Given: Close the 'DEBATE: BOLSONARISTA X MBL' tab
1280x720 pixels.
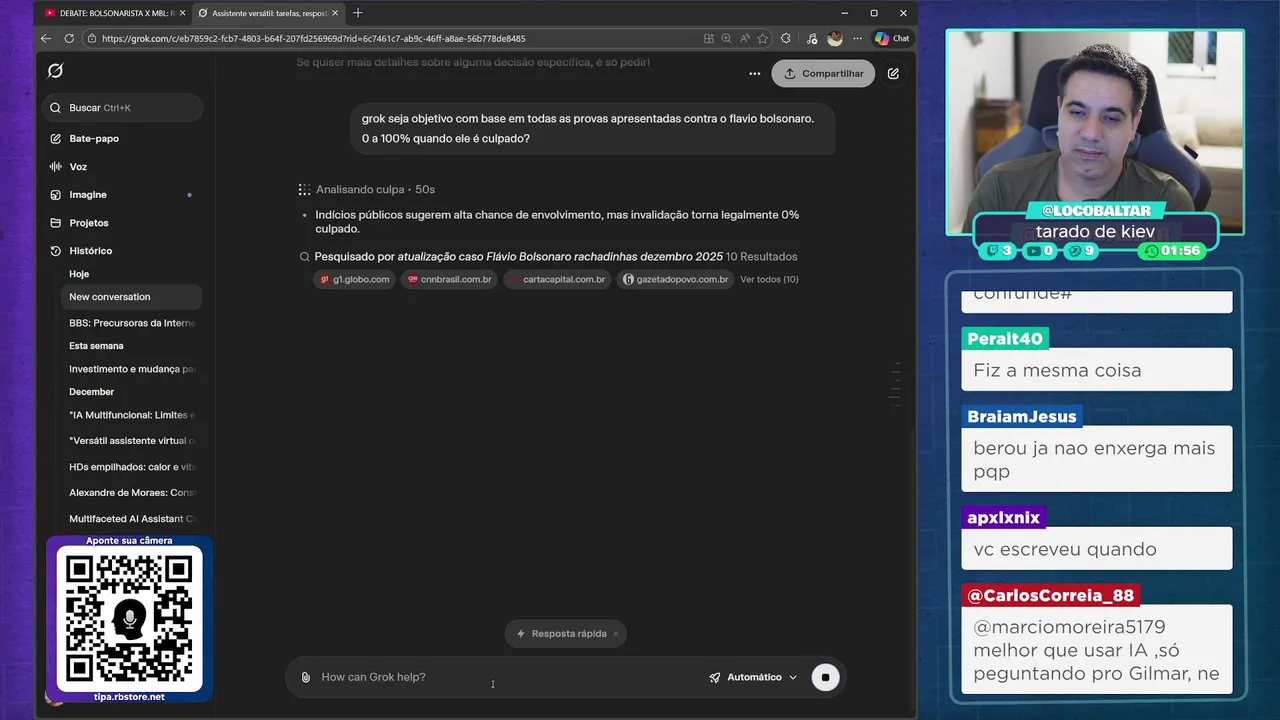Looking at the screenshot, I should click(x=182, y=13).
